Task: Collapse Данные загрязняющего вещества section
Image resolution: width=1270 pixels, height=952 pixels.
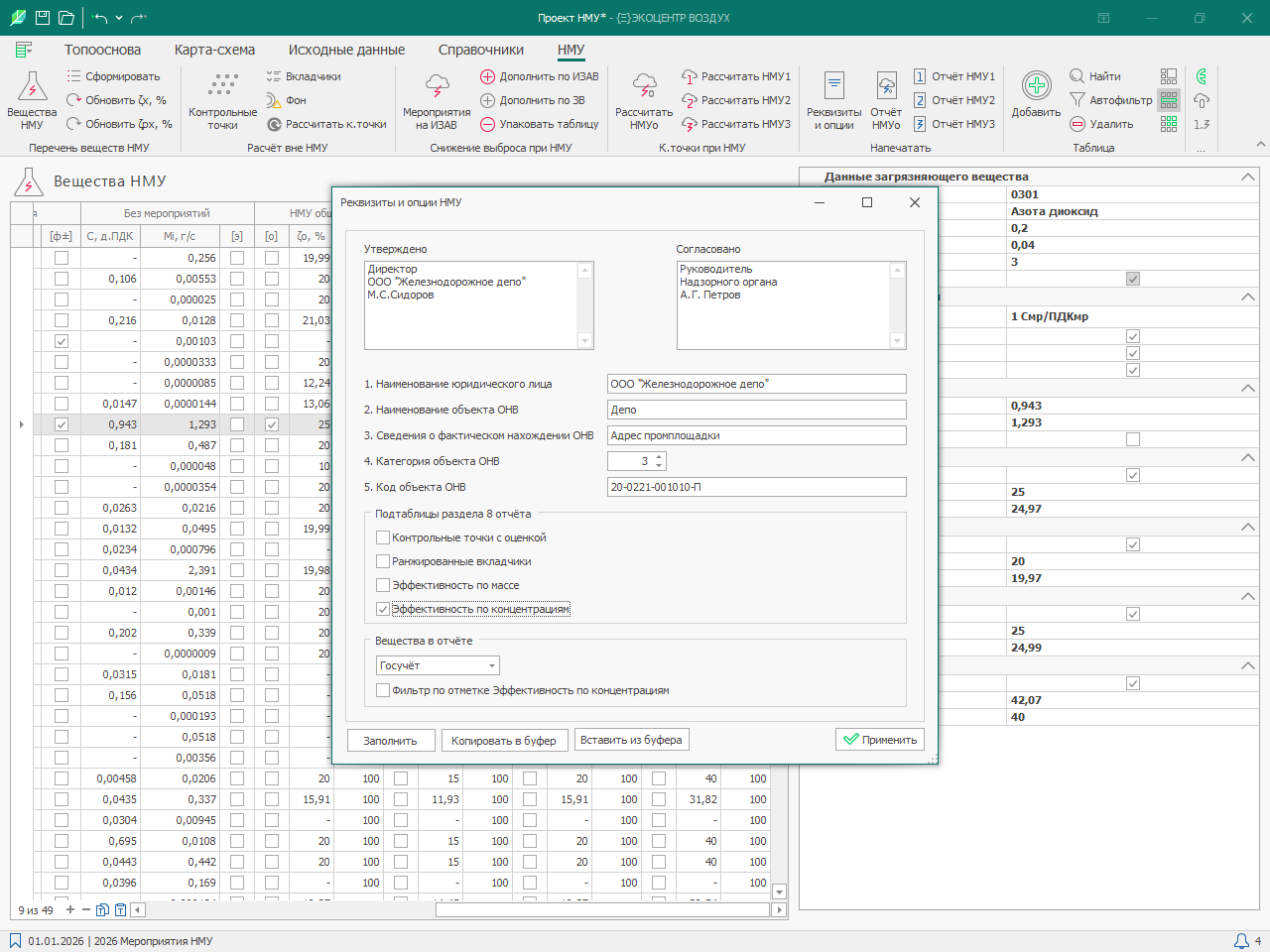Action: coord(1247,177)
